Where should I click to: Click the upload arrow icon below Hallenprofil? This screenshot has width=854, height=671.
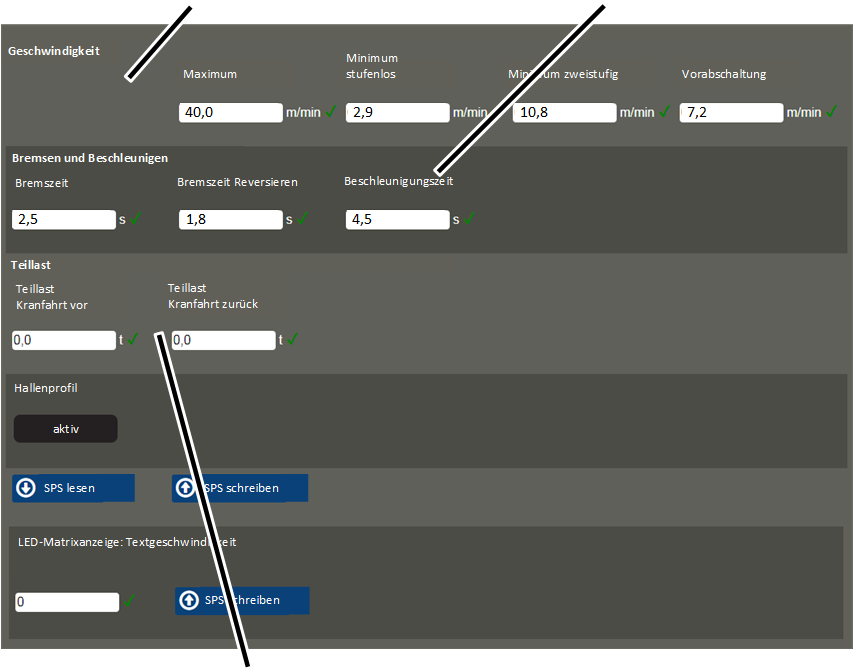pos(186,488)
